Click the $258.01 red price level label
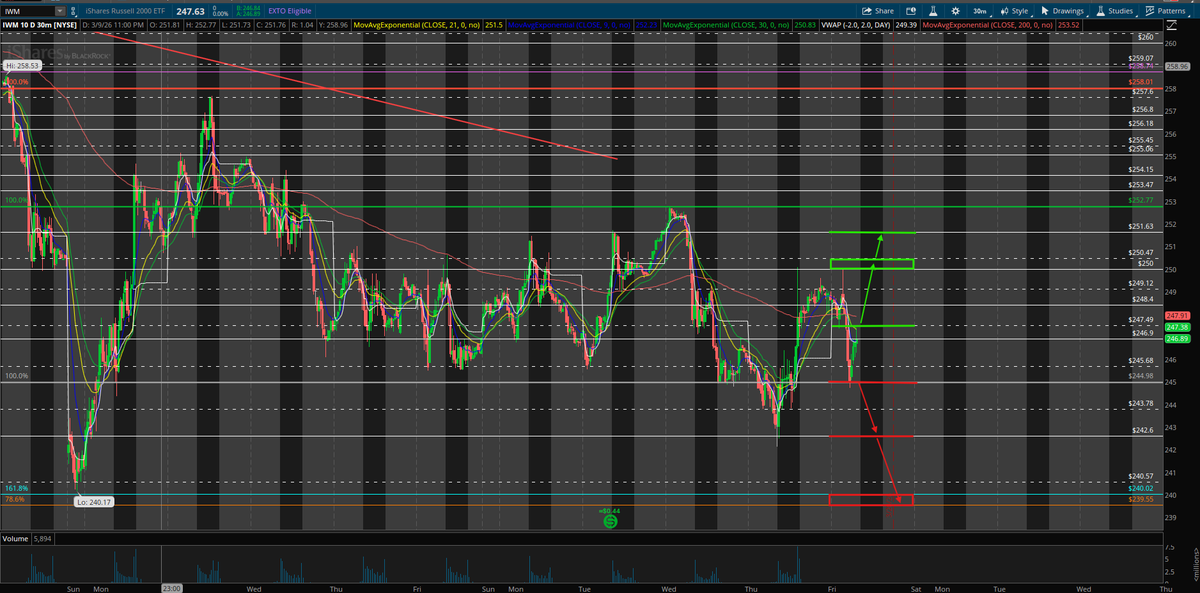Viewport: 1200px width, 593px height. (1141, 82)
